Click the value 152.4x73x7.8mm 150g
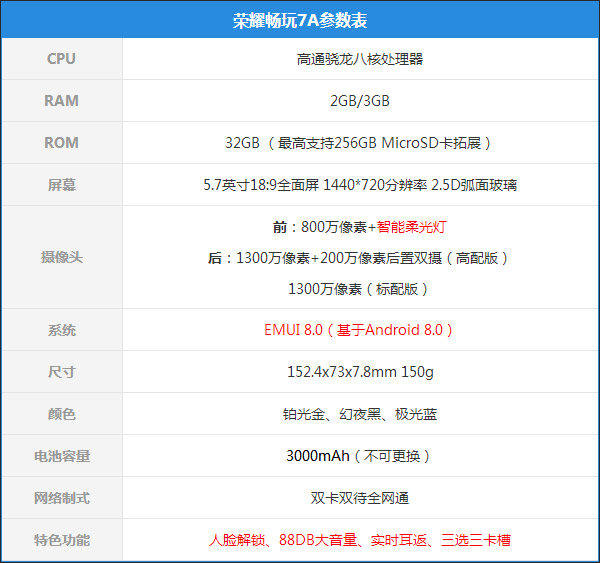The width and height of the screenshot is (600, 563). [x=360, y=372]
